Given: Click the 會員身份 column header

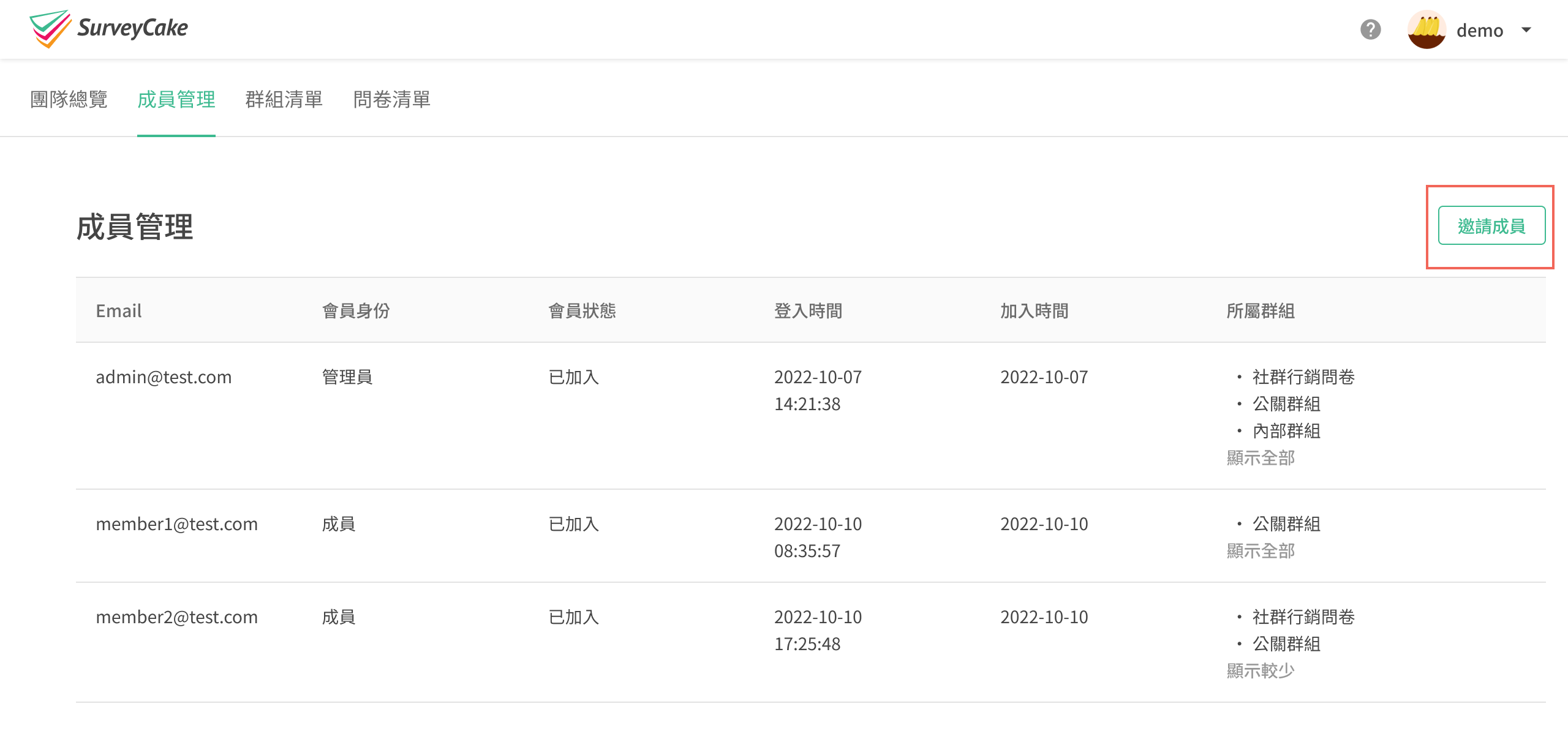Looking at the screenshot, I should (x=356, y=311).
